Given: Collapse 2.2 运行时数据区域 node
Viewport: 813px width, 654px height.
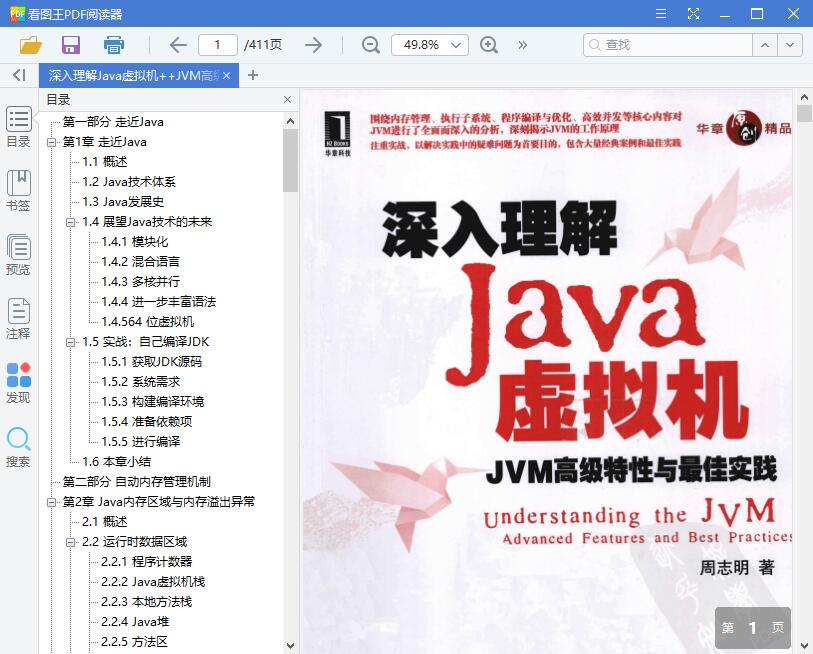Looking at the screenshot, I should point(70,542).
